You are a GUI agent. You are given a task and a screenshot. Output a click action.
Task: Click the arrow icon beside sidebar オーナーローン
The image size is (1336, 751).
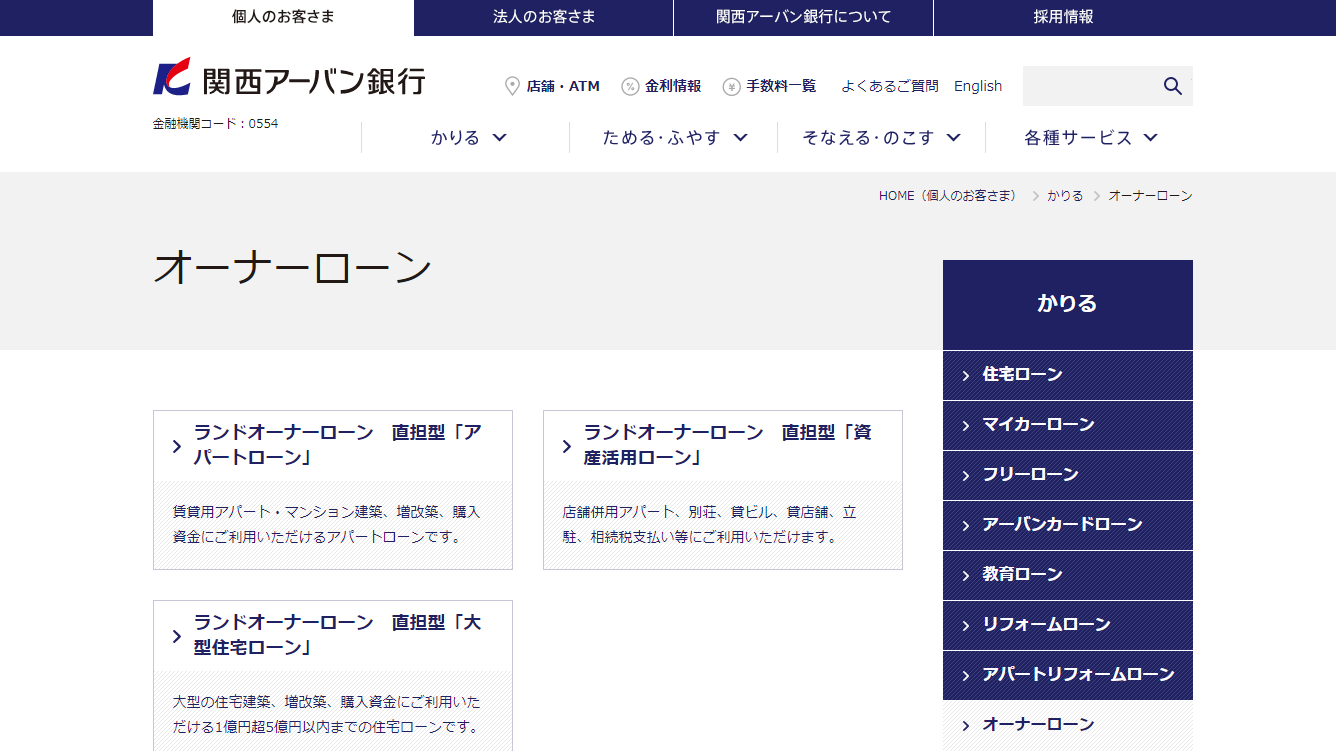point(966,726)
